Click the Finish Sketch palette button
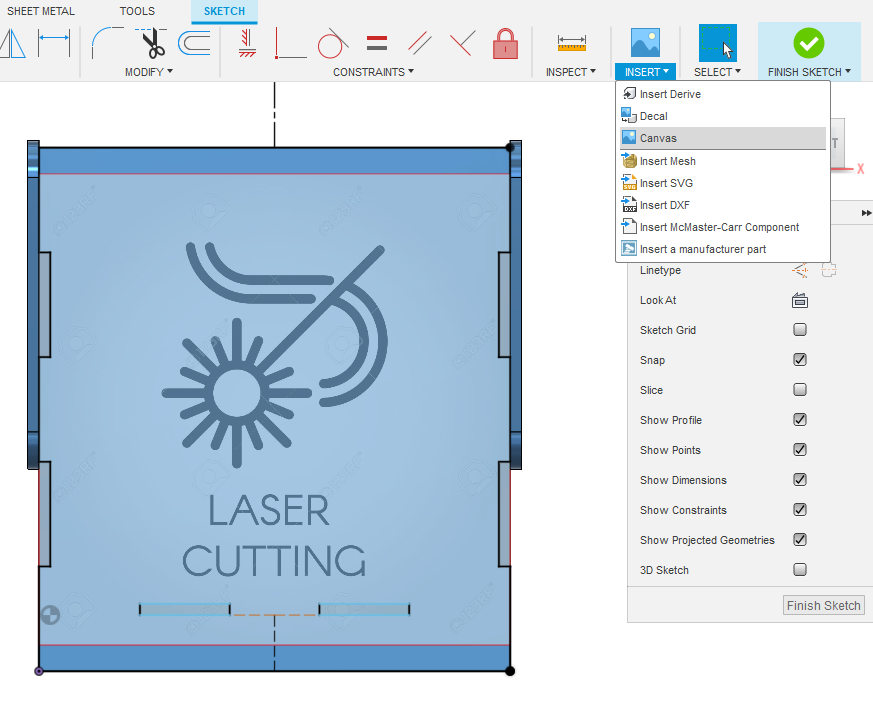 (823, 605)
